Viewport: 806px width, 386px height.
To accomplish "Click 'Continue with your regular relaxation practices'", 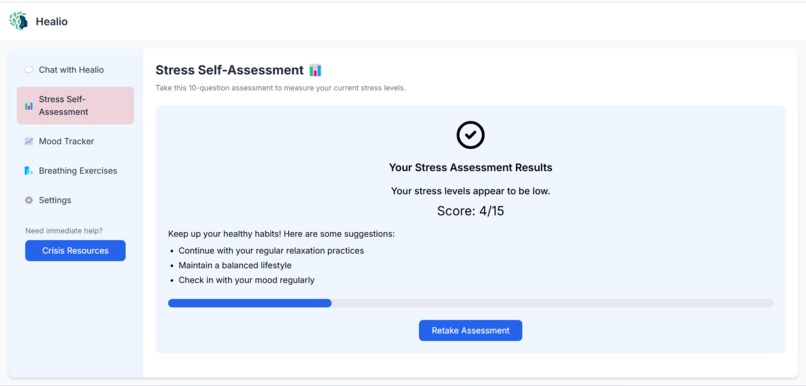I will [271, 251].
